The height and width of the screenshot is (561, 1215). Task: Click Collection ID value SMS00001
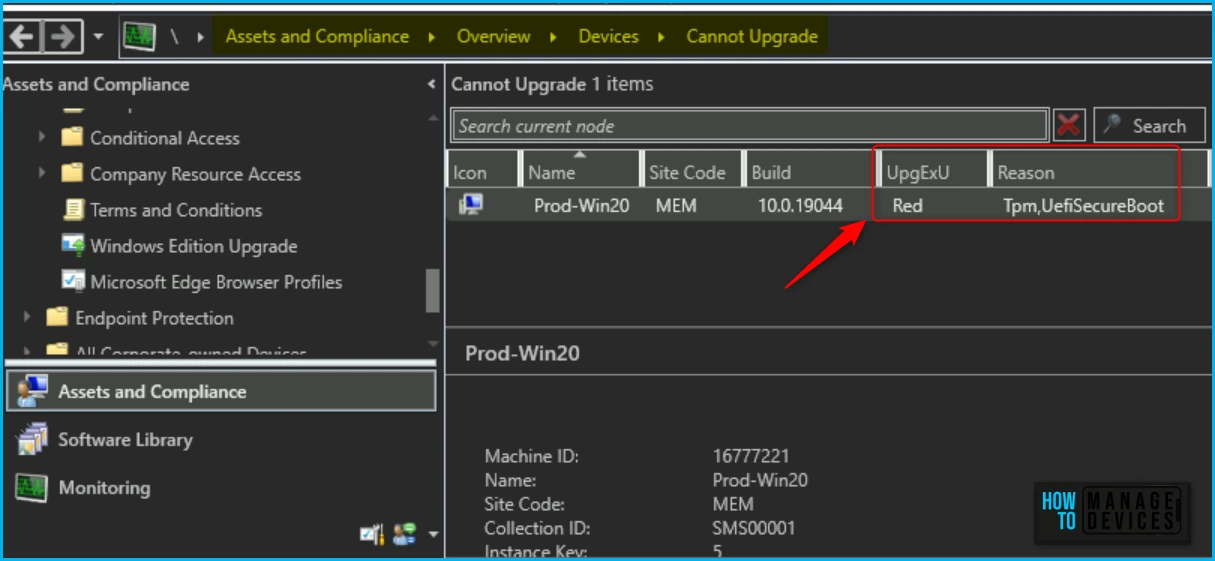[754, 528]
